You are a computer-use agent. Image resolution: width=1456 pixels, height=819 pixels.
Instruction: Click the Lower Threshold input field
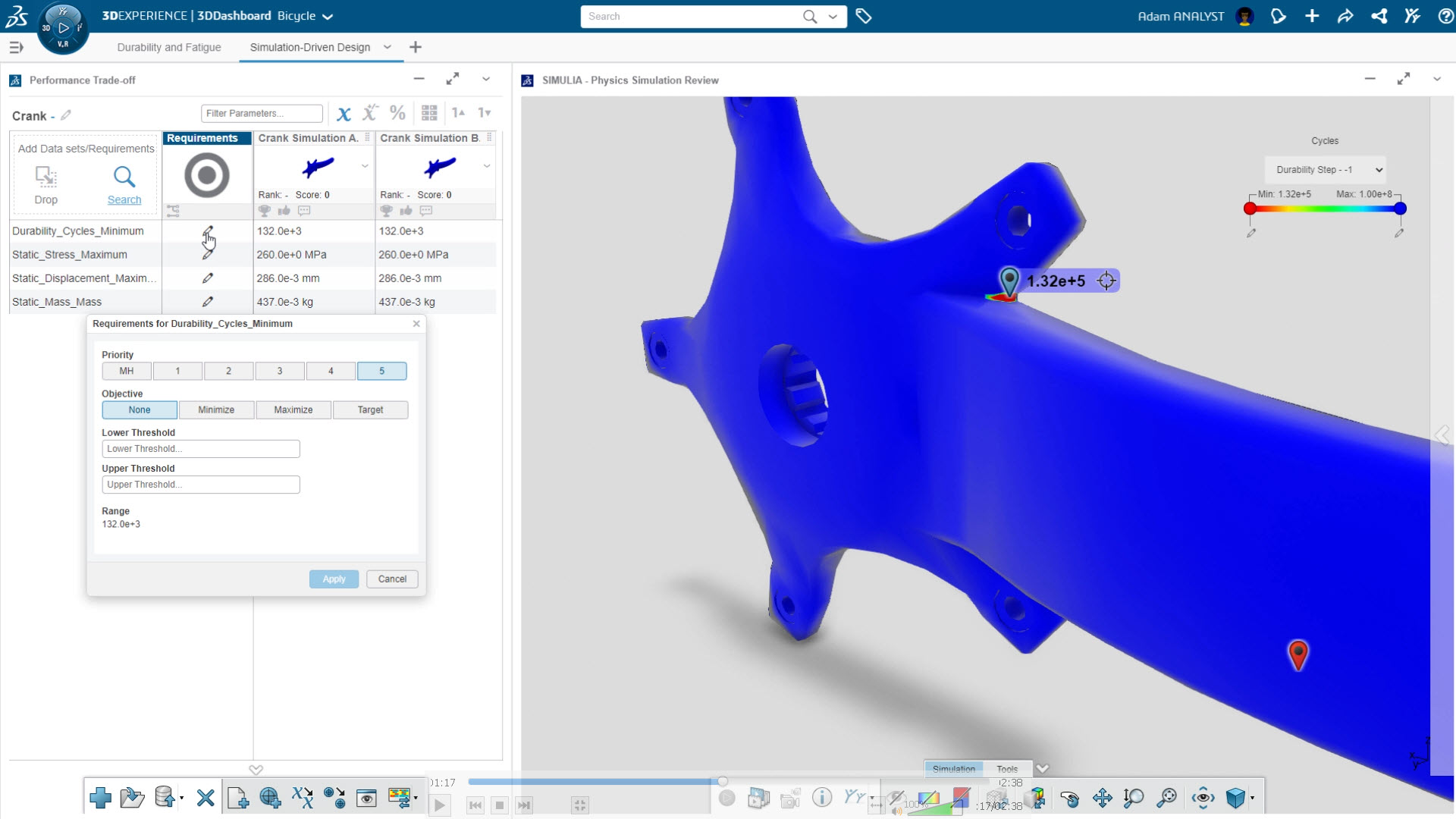[x=200, y=447]
